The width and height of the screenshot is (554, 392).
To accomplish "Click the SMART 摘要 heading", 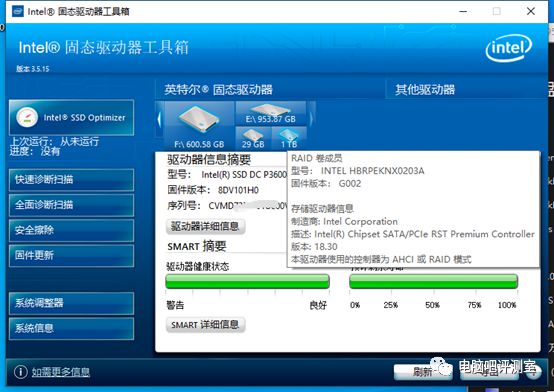I will 197,246.
